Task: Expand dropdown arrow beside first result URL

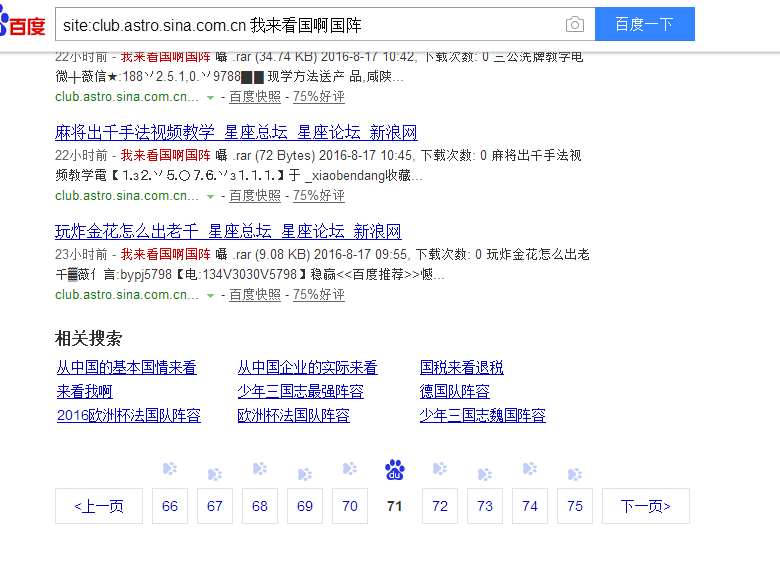Action: pyautogui.click(x=210, y=97)
